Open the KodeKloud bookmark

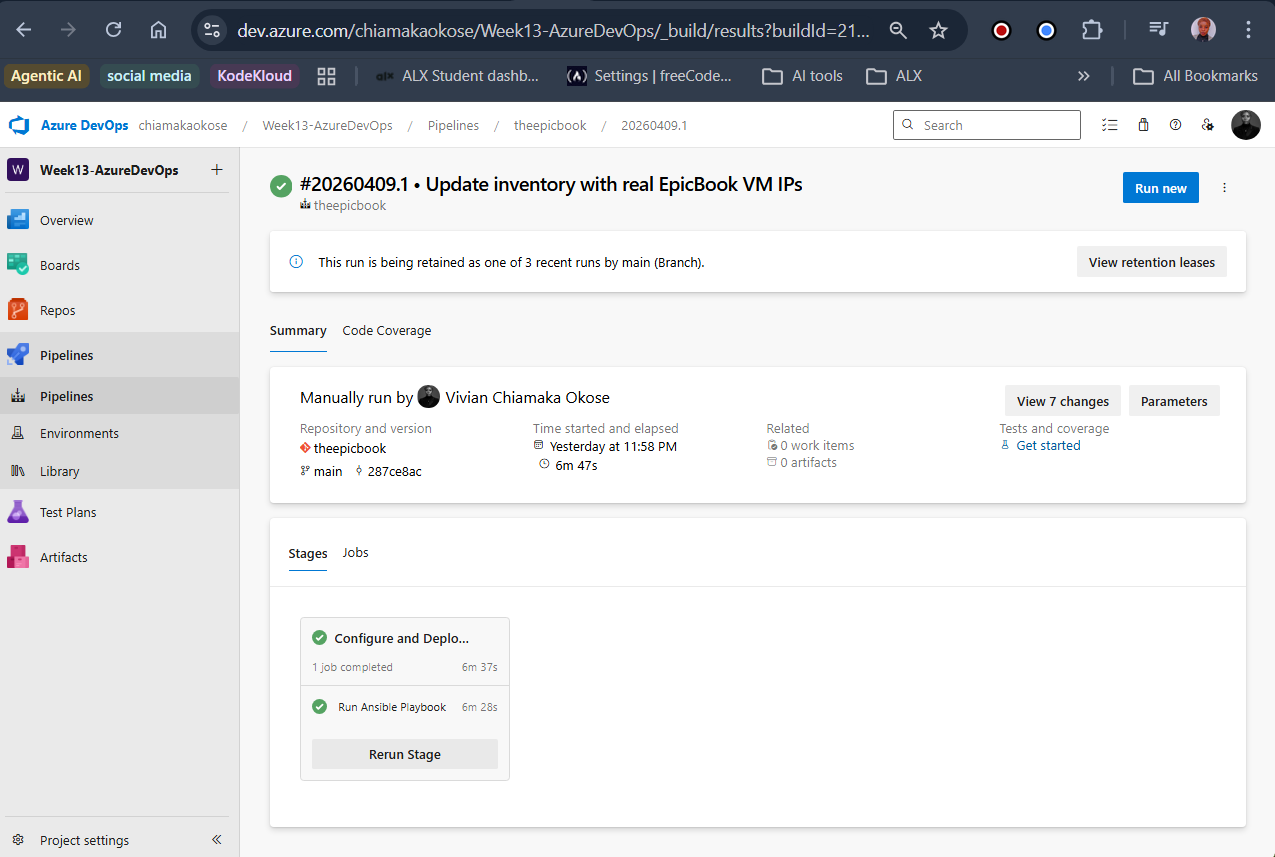[254, 76]
